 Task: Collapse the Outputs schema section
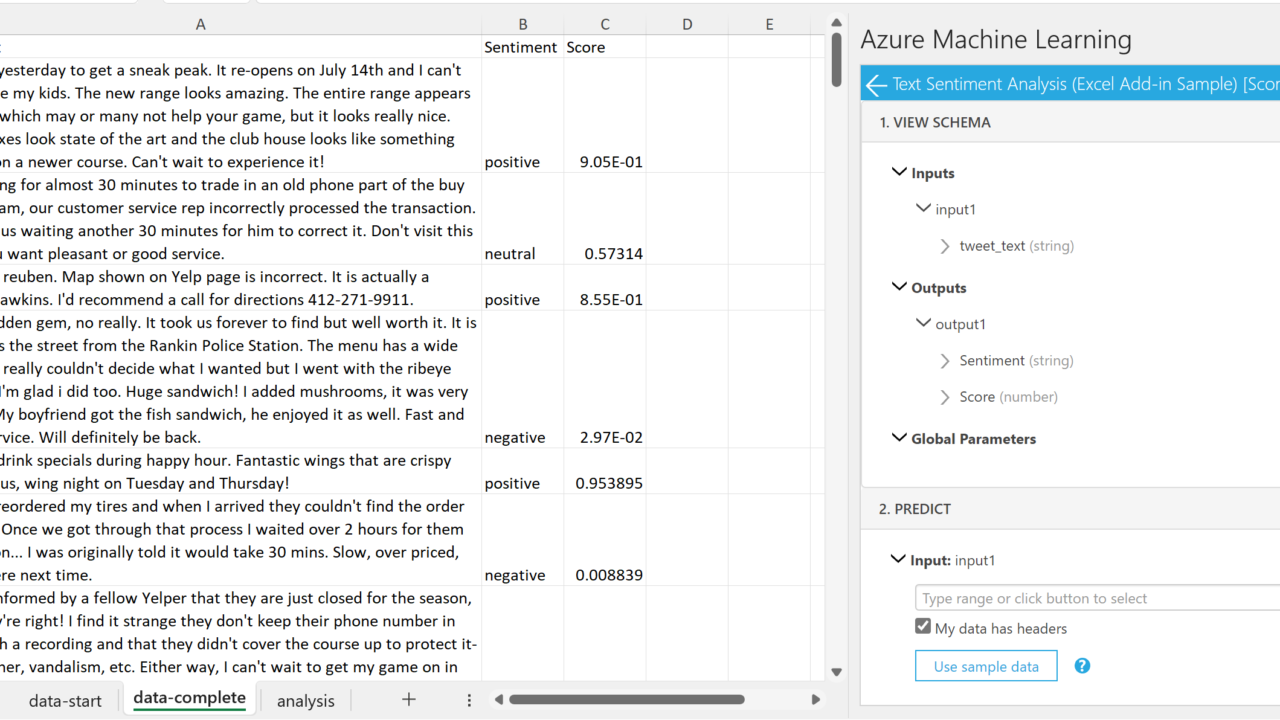tap(899, 288)
